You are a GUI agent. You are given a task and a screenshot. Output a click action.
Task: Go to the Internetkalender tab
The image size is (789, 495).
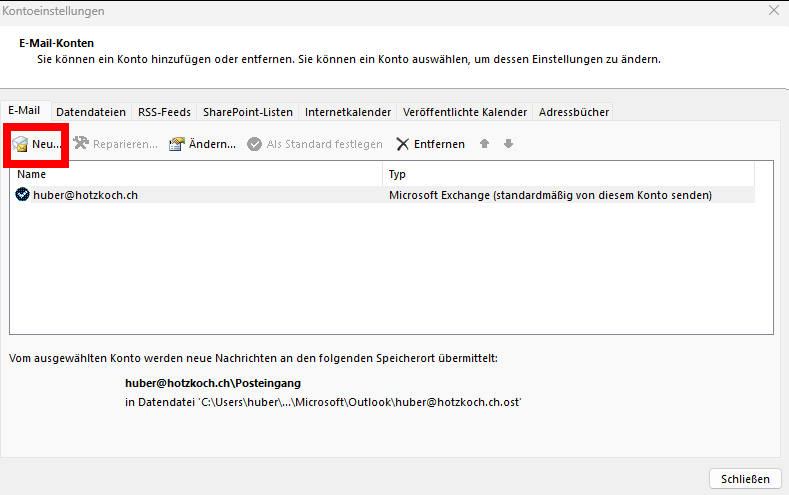(x=349, y=112)
